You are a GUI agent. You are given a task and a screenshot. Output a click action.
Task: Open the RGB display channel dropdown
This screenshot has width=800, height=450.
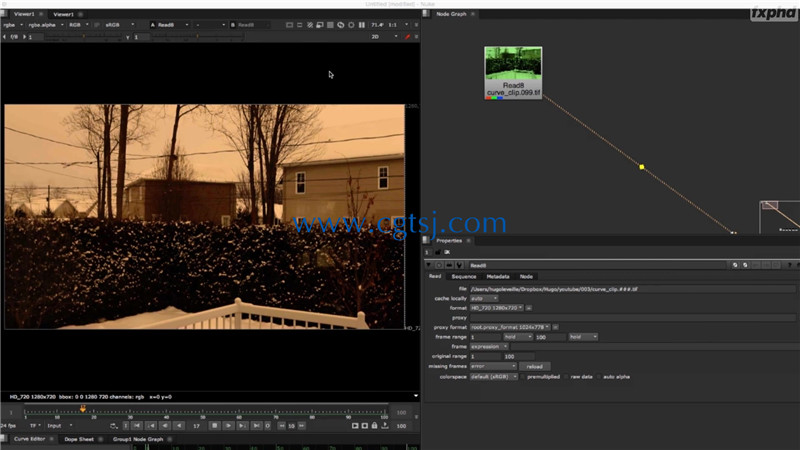[x=79, y=24]
